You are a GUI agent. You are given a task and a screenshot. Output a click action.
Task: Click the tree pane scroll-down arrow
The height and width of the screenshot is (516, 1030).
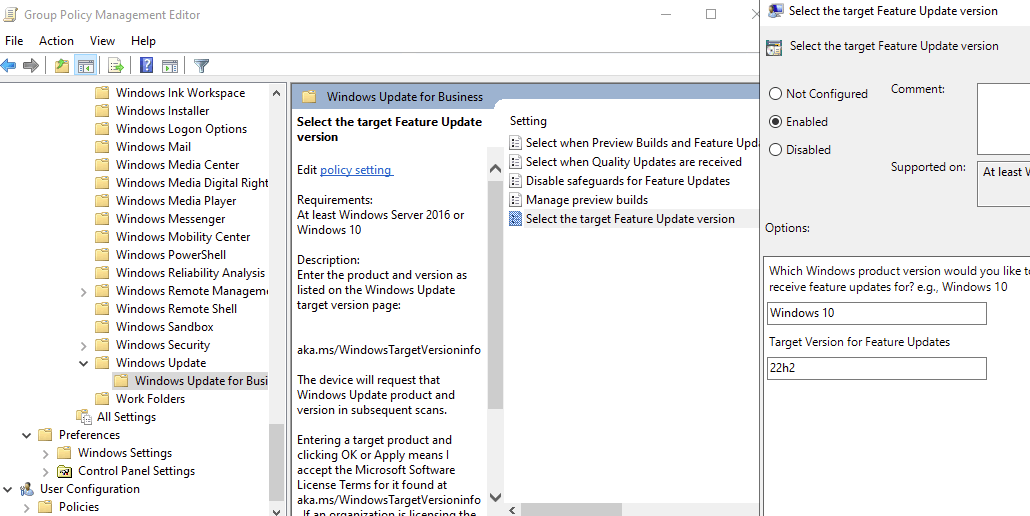click(277, 511)
